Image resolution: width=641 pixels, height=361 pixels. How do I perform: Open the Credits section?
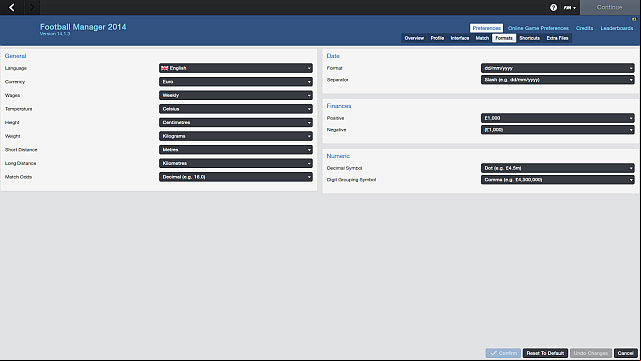[584, 28]
